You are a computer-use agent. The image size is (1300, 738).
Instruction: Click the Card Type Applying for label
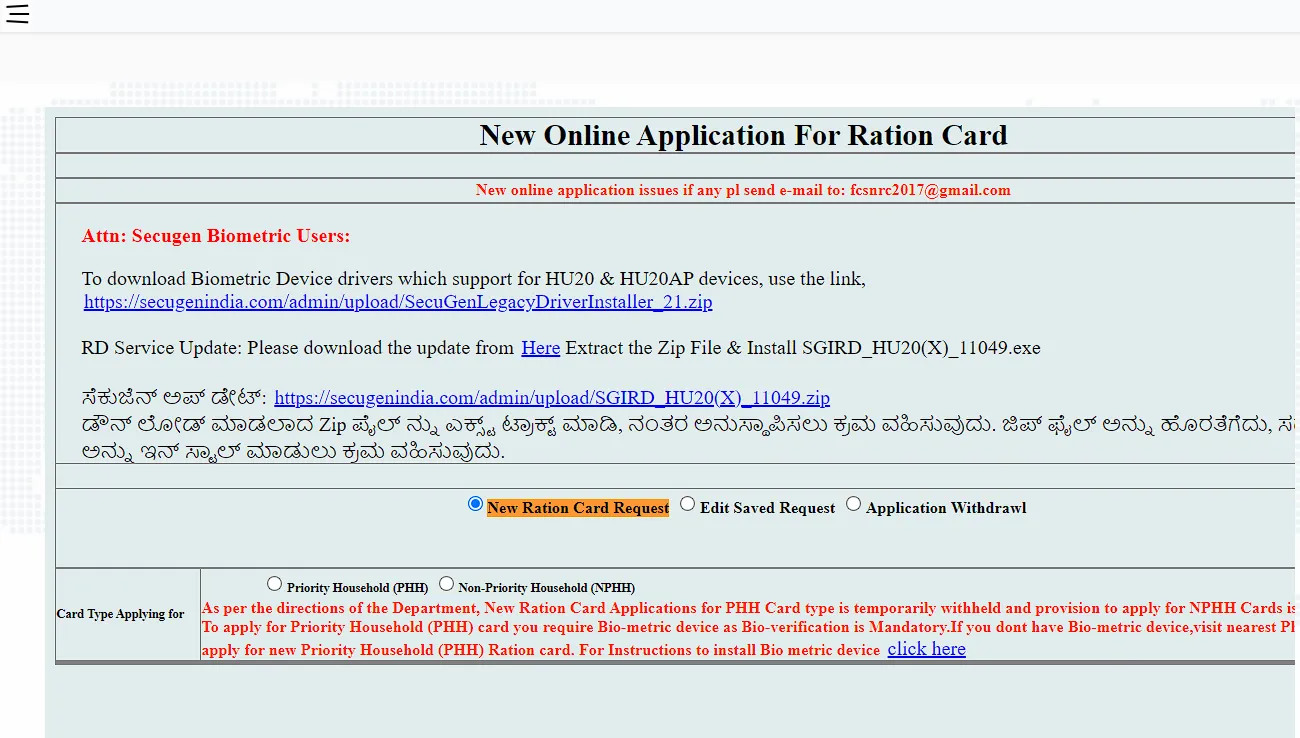120,614
